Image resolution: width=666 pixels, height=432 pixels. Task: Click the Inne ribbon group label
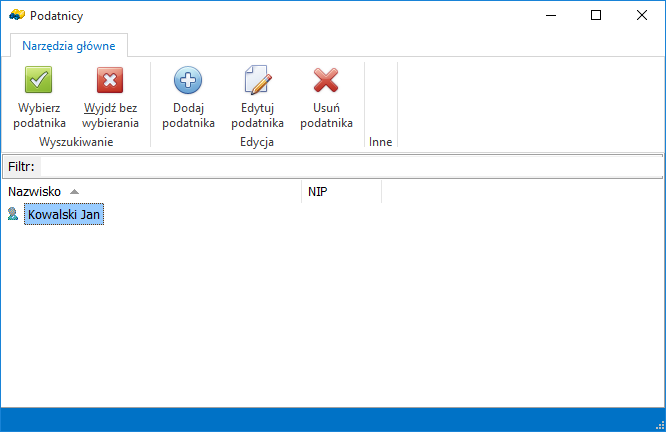coord(380,142)
